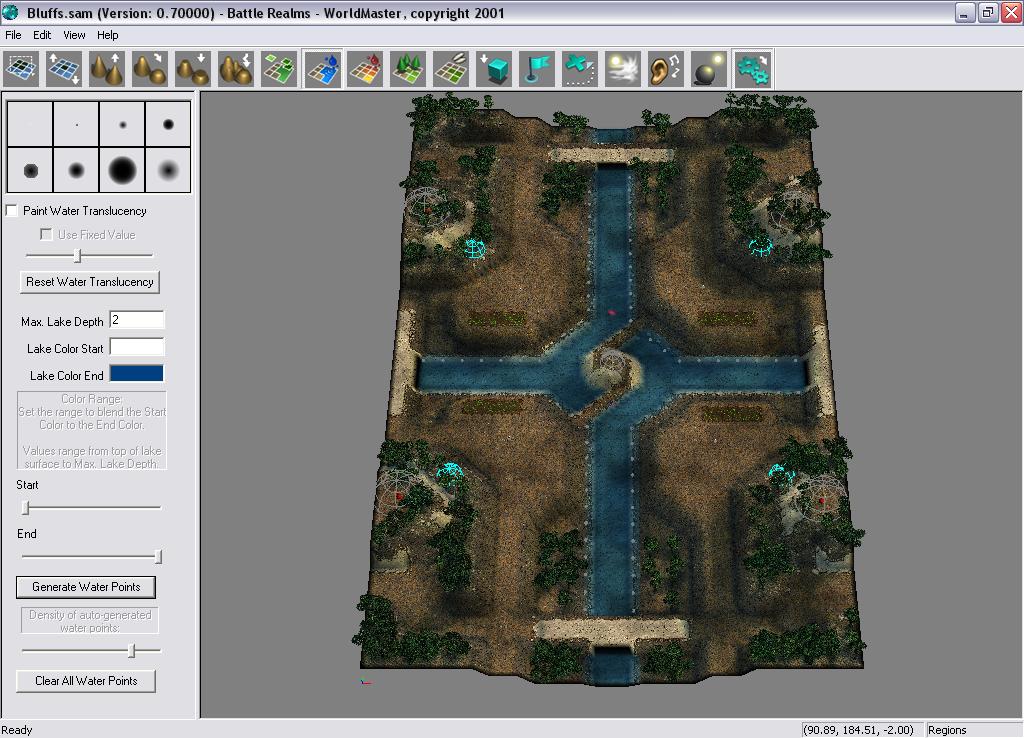This screenshot has width=1024, height=738.
Task: Open the View menu
Action: (74, 35)
